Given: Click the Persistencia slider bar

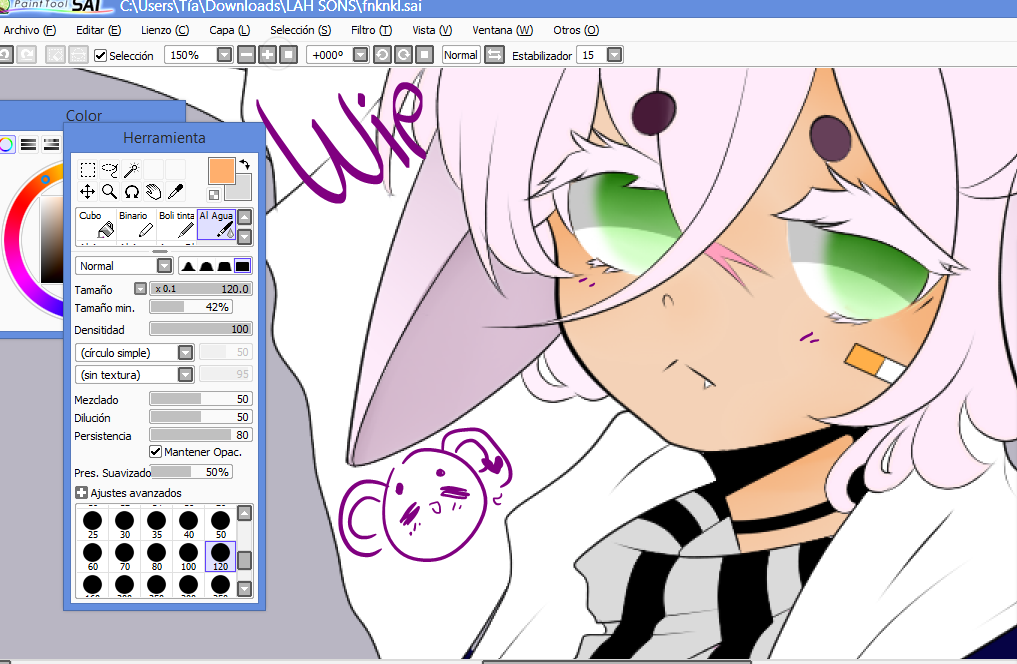Looking at the screenshot, I should [x=200, y=435].
